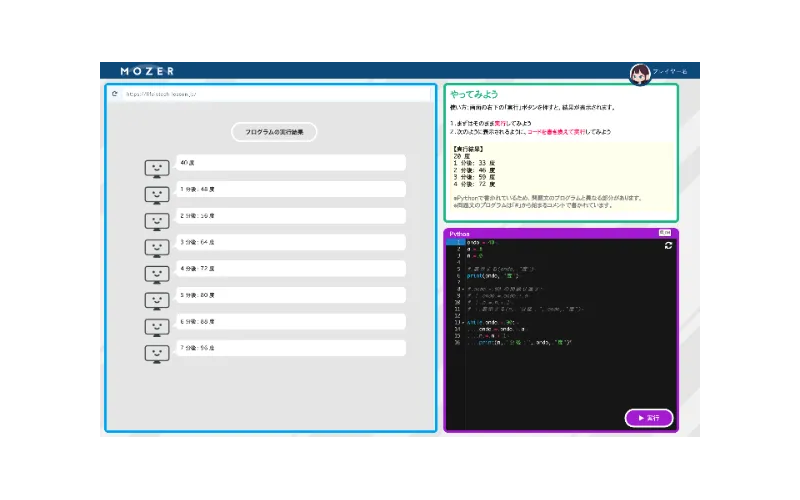The width and height of the screenshot is (800, 500).
Task: Click the monitor icon beside "4 分後: 72 度"
Action: 155,274
